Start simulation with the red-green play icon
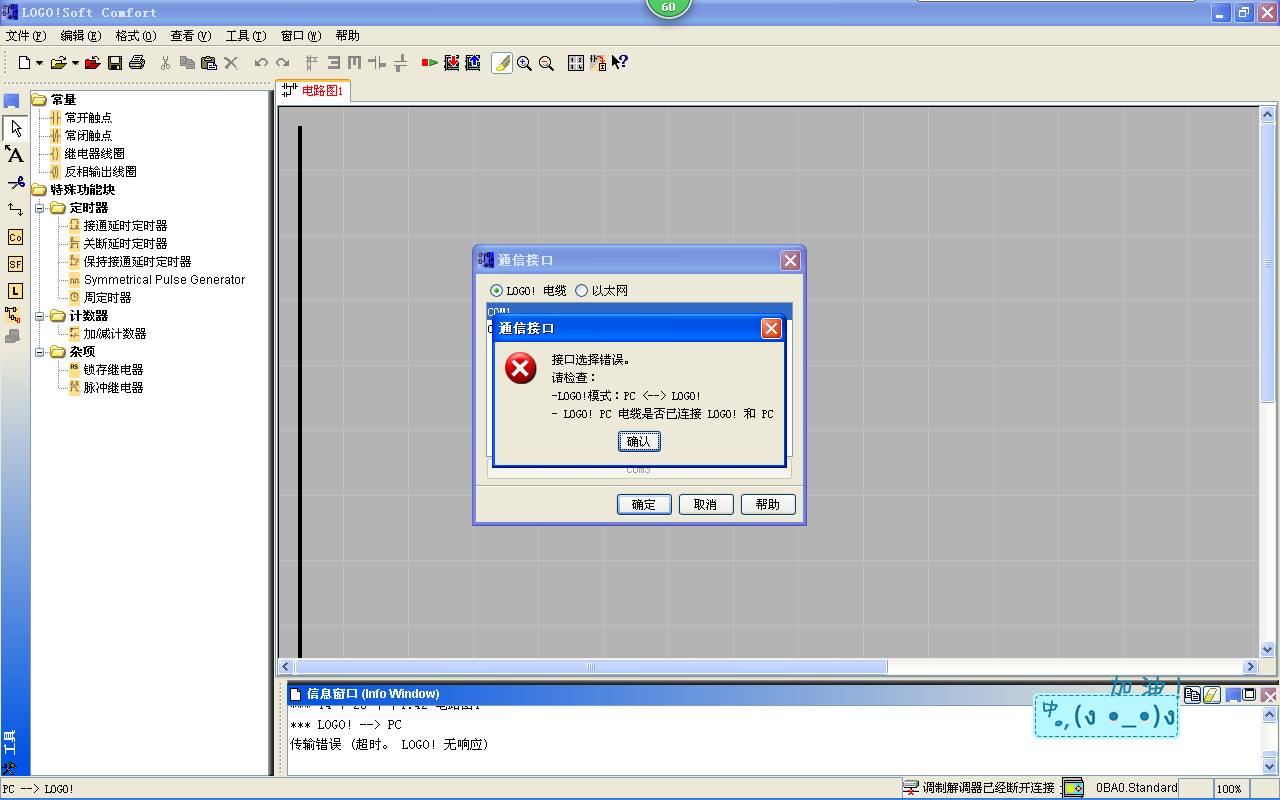Screen dimensions: 1280x800 [430, 63]
